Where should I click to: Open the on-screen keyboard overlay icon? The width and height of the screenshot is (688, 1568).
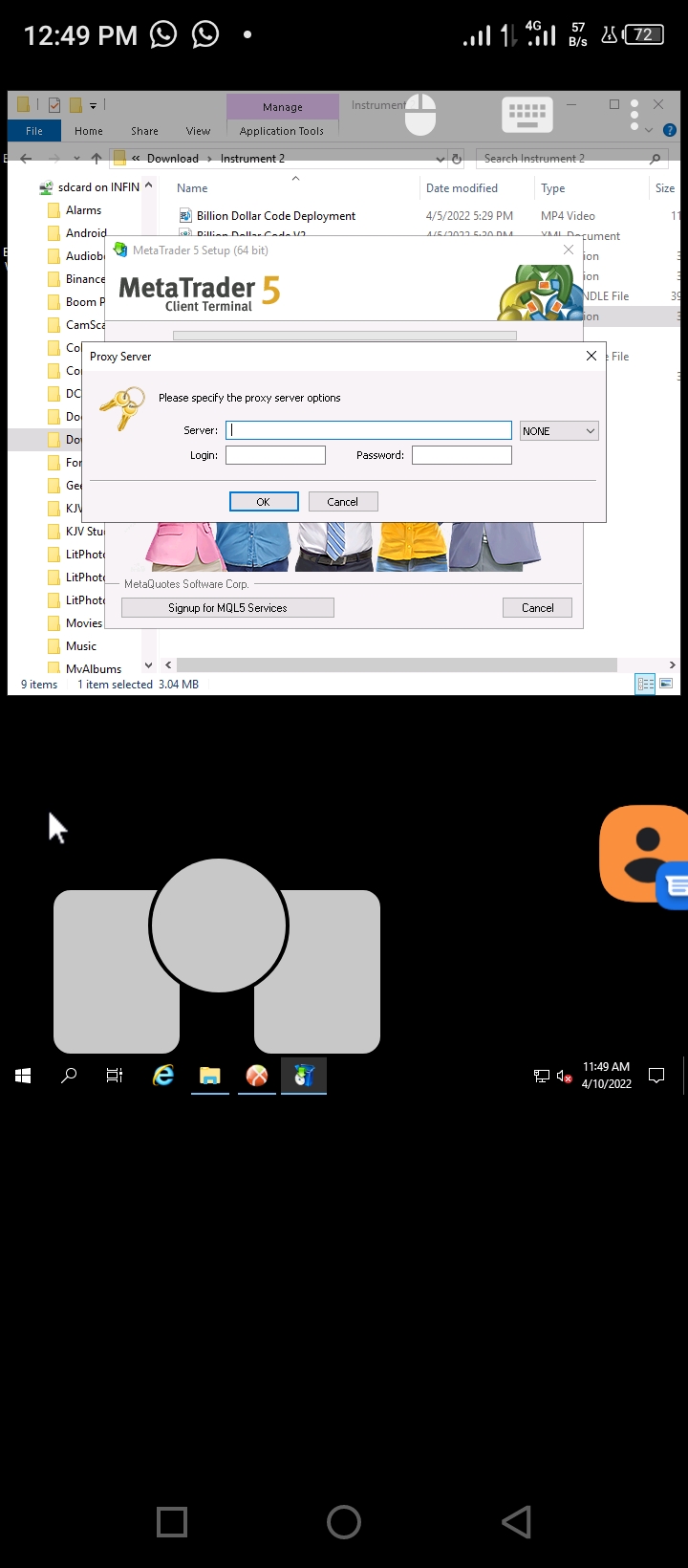point(527,115)
